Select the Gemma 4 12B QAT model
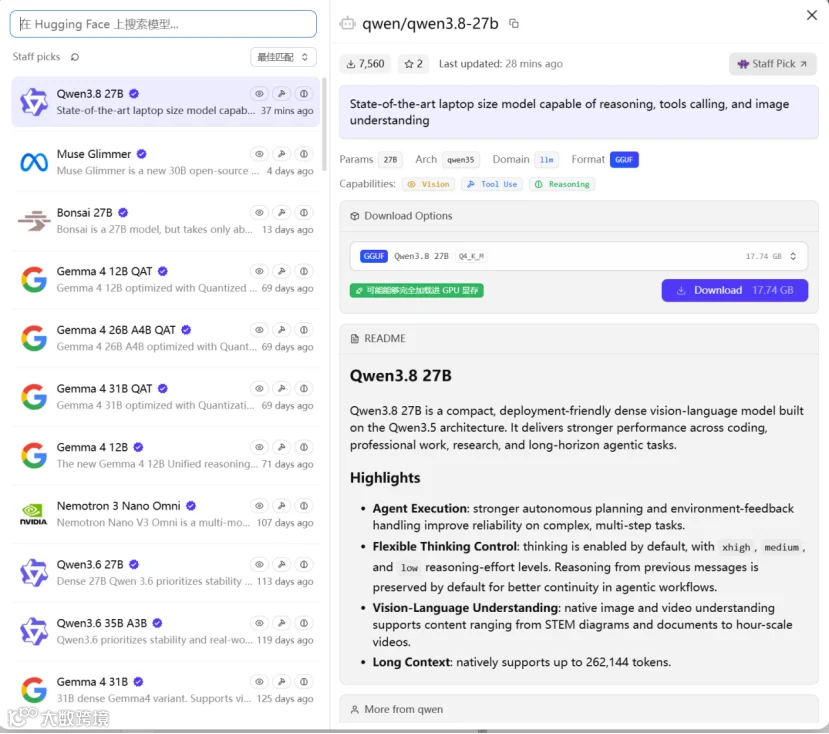 click(x=165, y=279)
